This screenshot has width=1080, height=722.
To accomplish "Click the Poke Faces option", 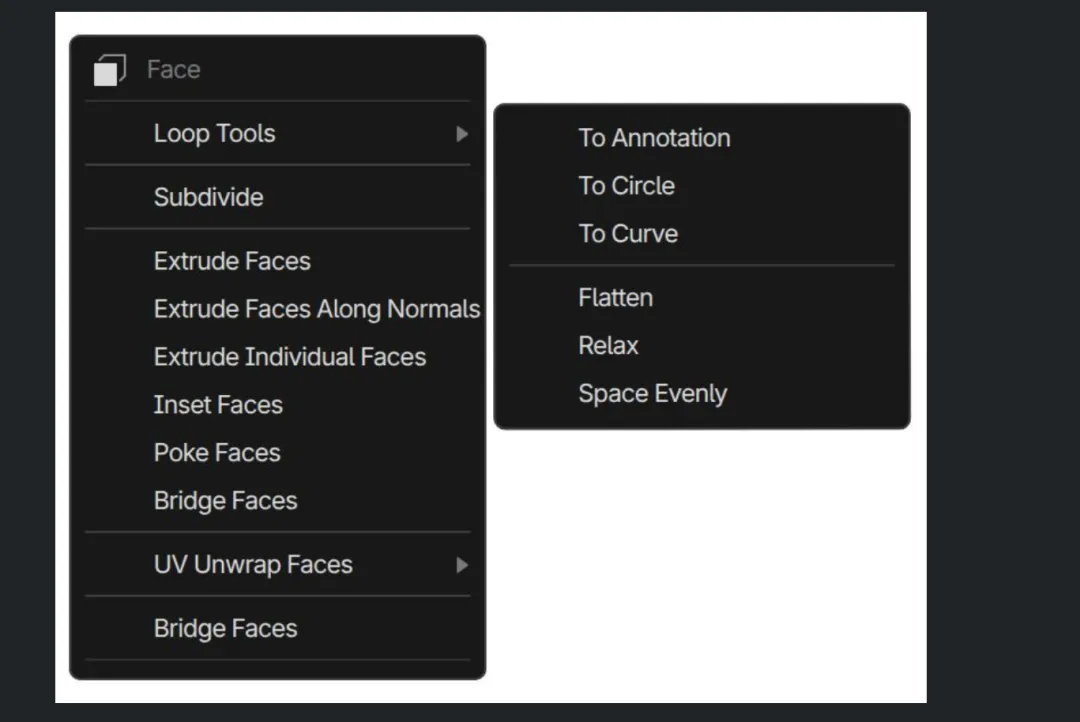I will tap(217, 453).
